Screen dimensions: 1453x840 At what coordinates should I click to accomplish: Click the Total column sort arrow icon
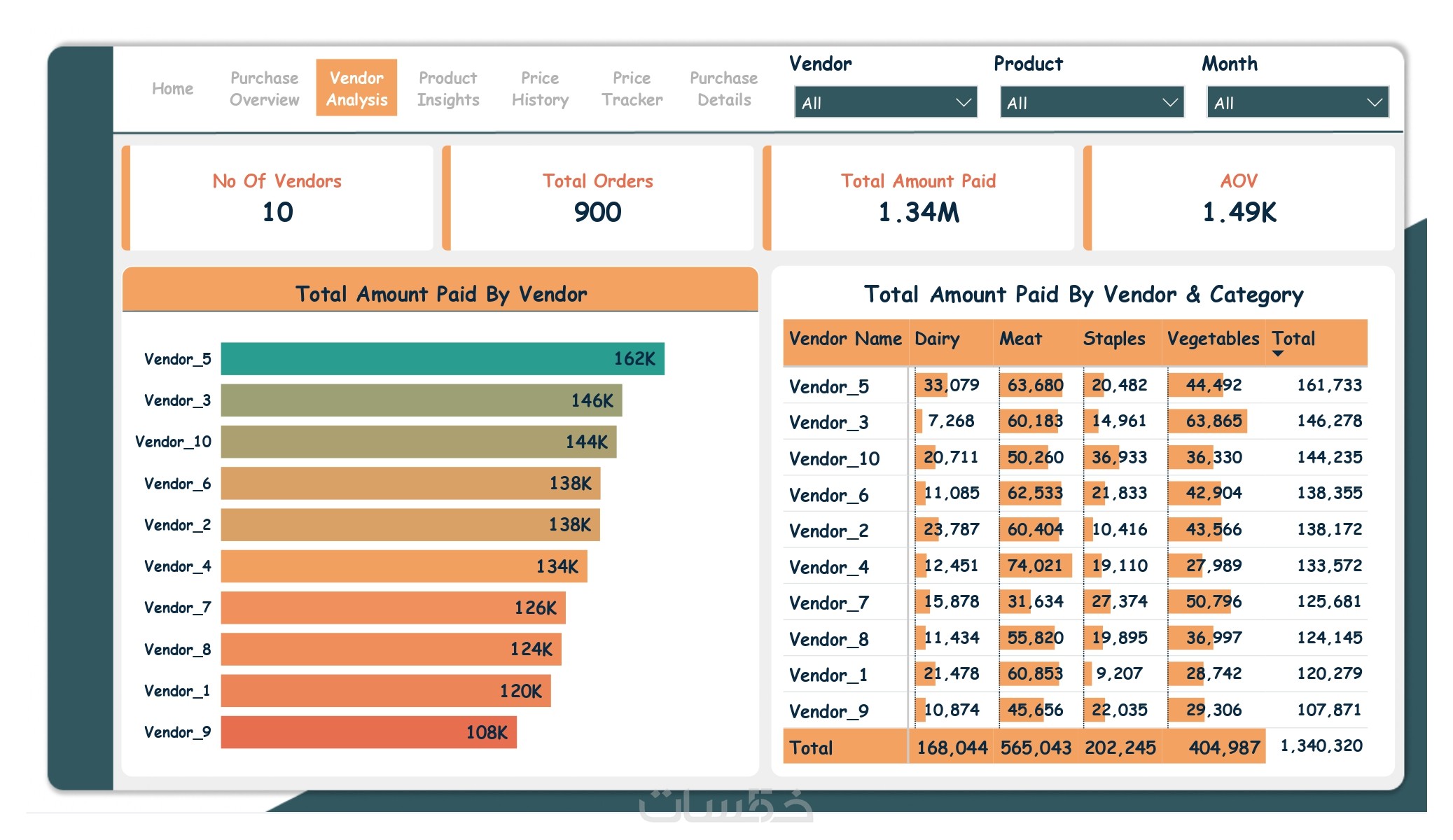tap(1278, 354)
